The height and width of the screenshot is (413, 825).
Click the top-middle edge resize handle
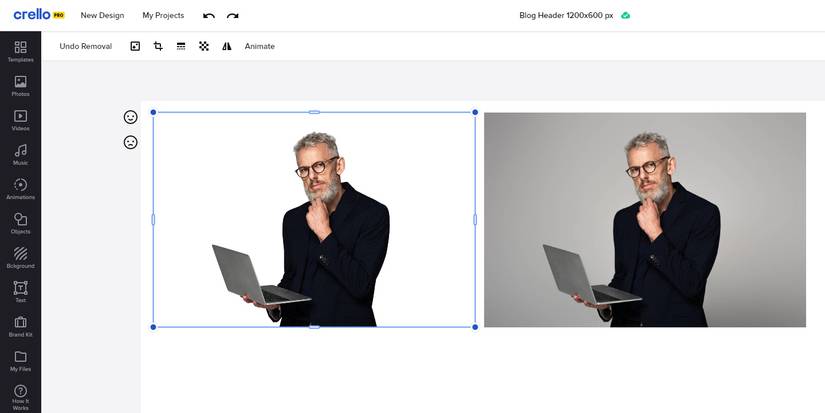(x=314, y=112)
